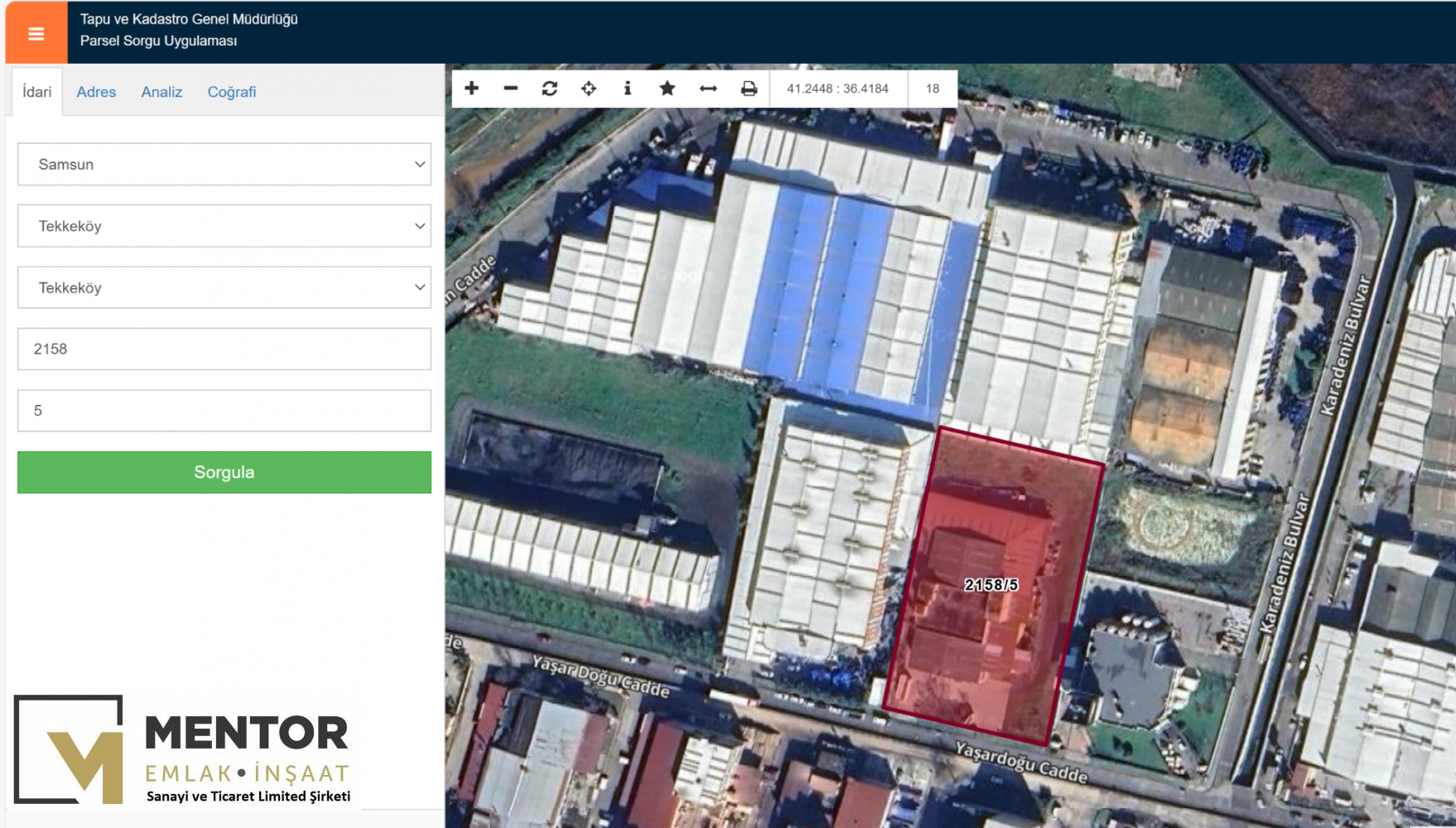Switch to the İdari tab
The height and width of the screenshot is (828, 1456).
point(37,92)
